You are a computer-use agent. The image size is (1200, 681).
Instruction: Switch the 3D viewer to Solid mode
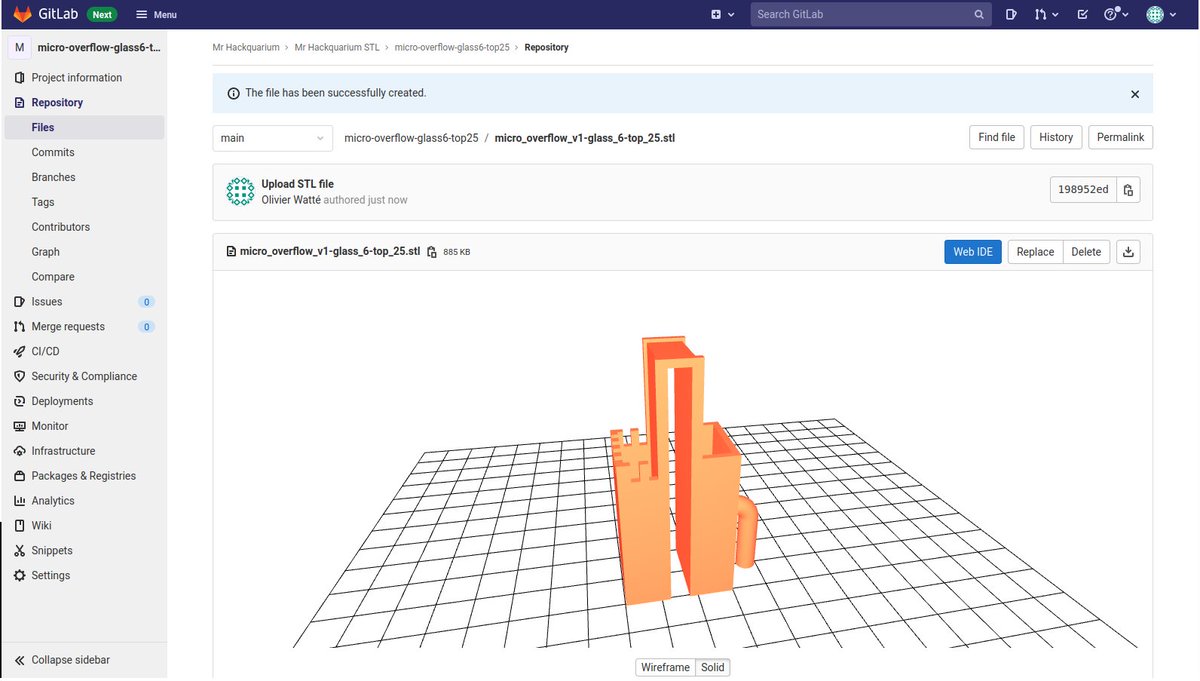[x=712, y=667]
